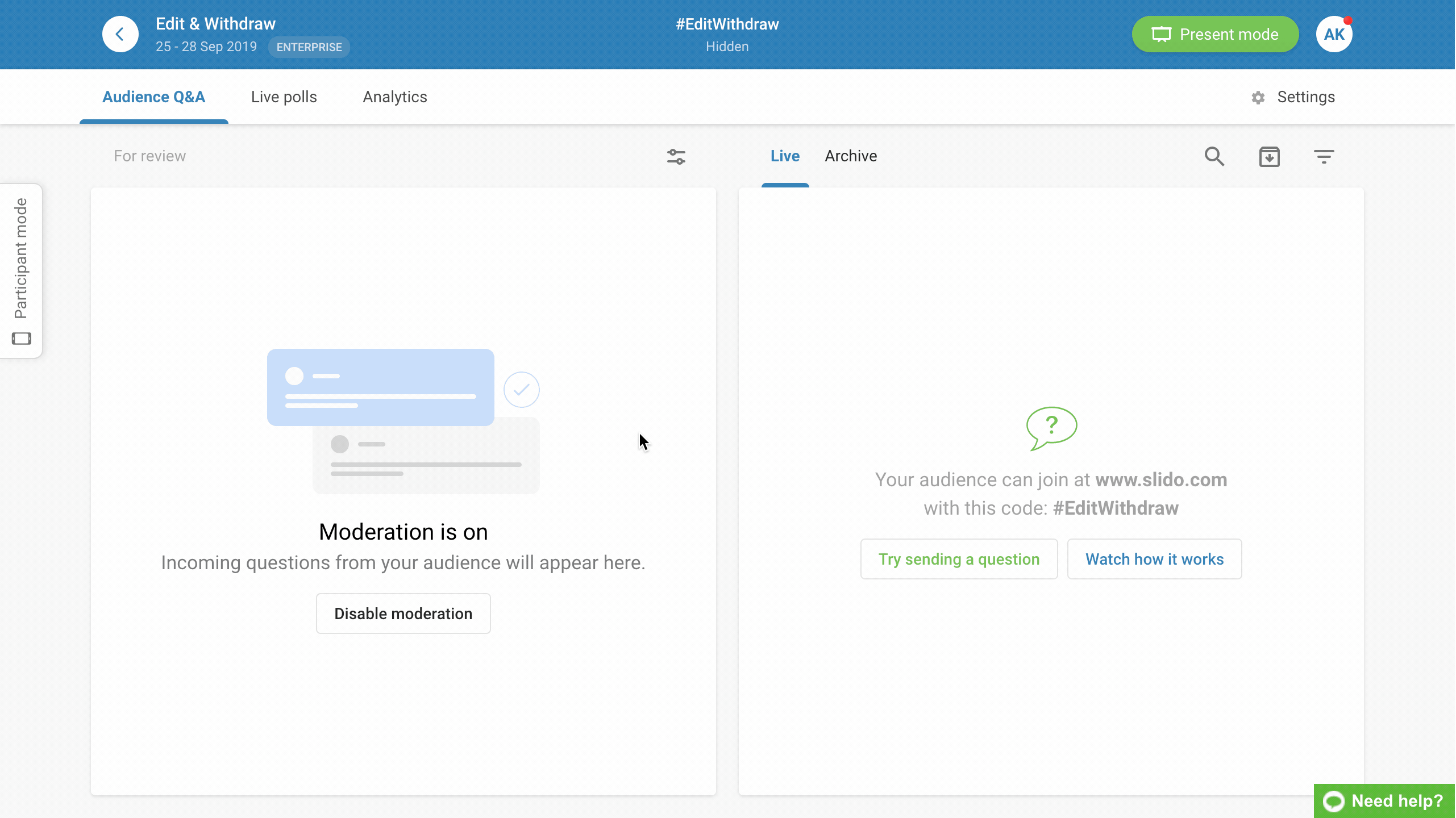Open the AK user avatar menu
Screen dimensions: 1456x818
pos(1334,34)
